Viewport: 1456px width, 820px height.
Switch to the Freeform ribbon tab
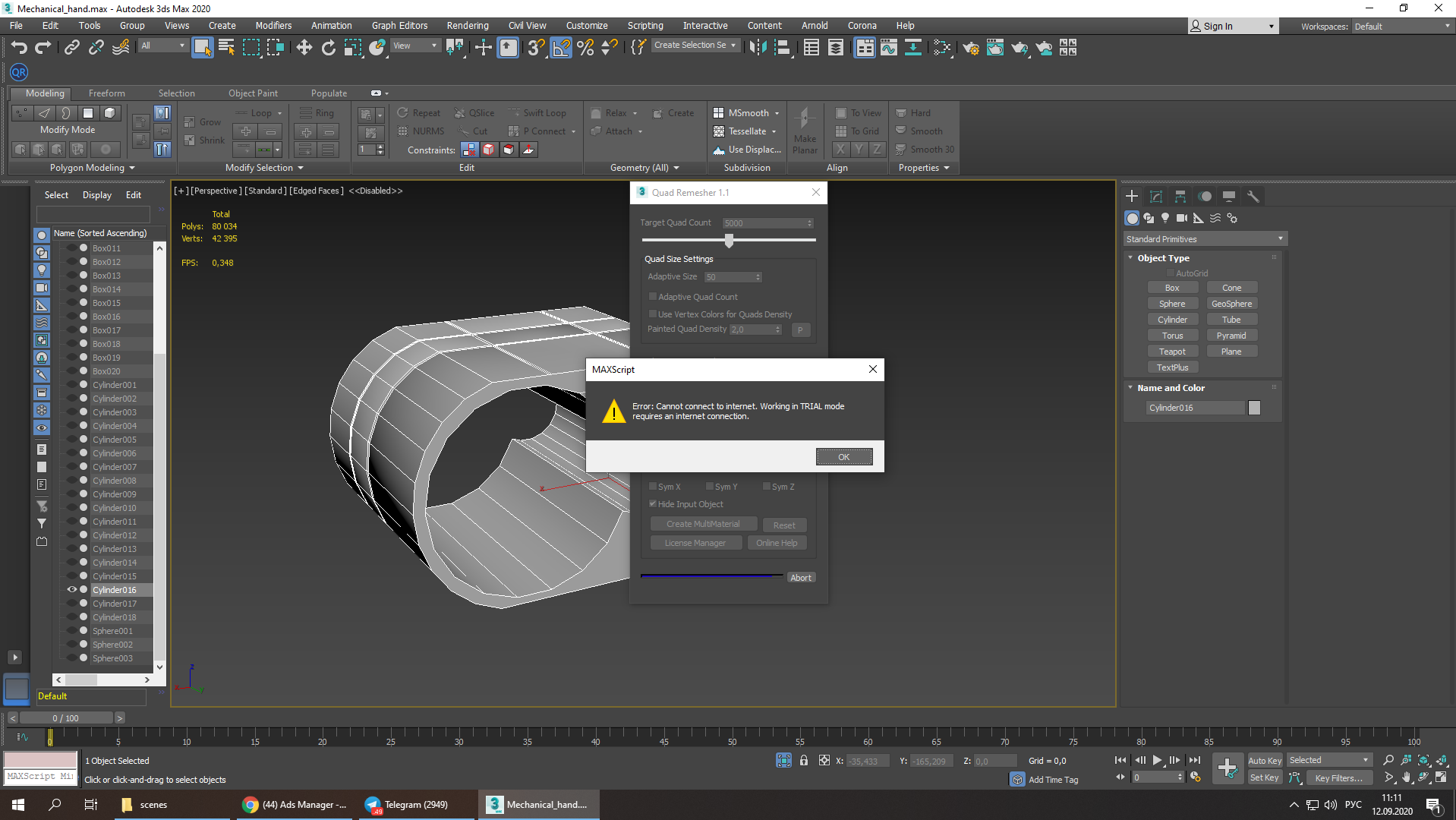[x=106, y=93]
